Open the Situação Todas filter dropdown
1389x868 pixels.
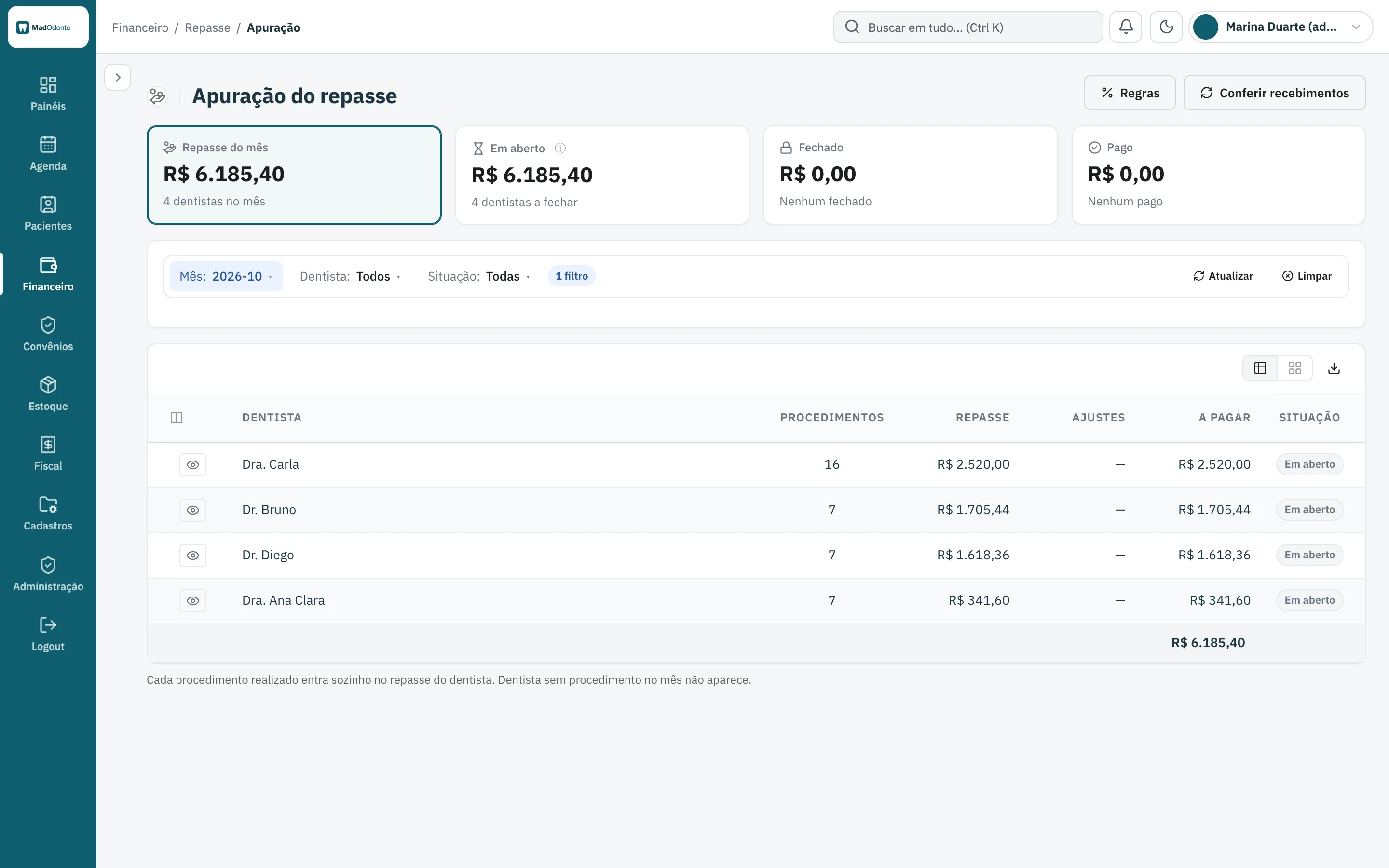click(x=479, y=276)
